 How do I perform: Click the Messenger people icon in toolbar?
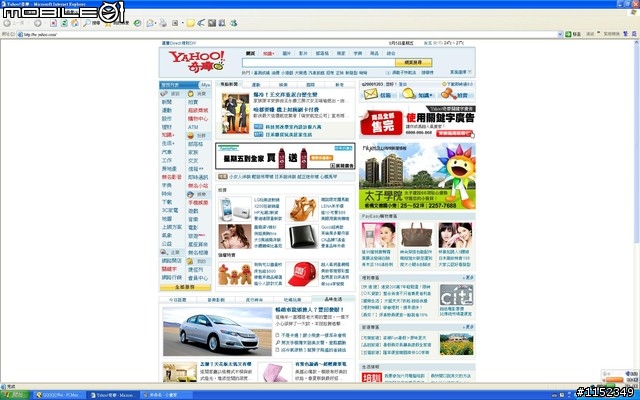[x=233, y=23]
